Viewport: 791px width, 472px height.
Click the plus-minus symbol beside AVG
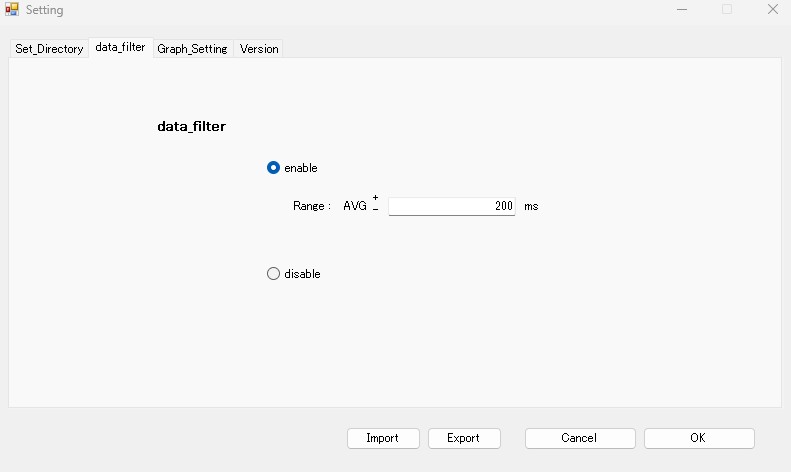(375, 203)
